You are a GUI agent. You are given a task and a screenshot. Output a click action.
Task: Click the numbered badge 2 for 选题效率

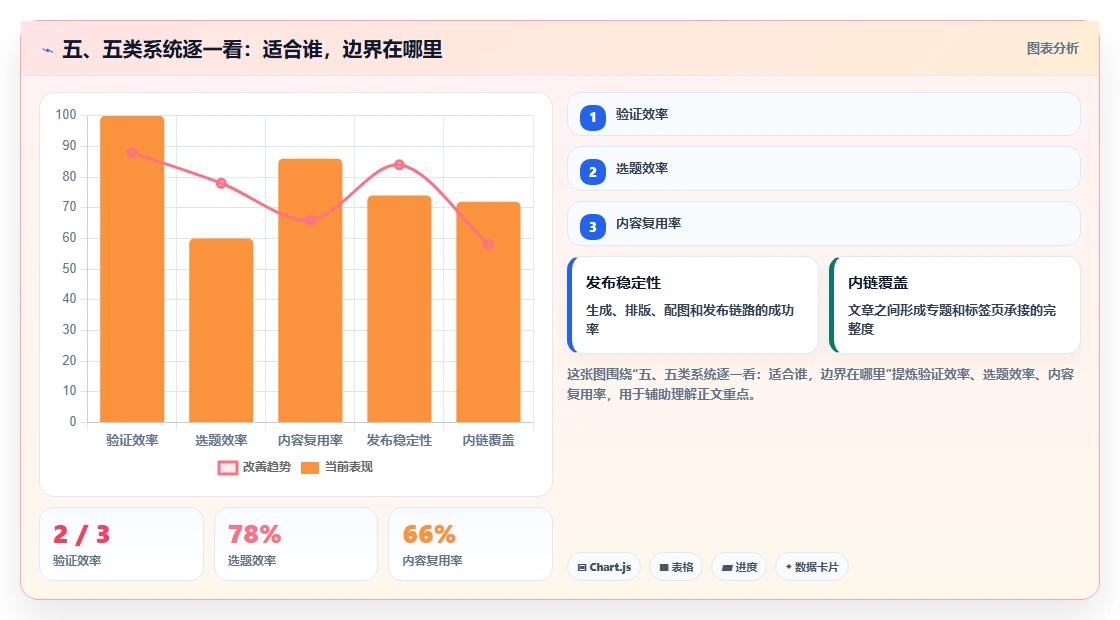click(593, 172)
